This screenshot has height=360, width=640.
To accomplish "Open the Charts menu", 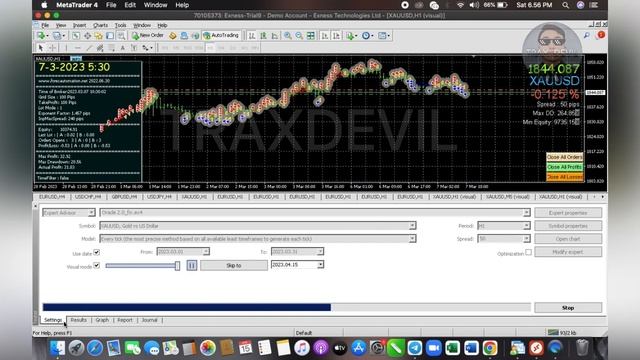I will (100, 25).
